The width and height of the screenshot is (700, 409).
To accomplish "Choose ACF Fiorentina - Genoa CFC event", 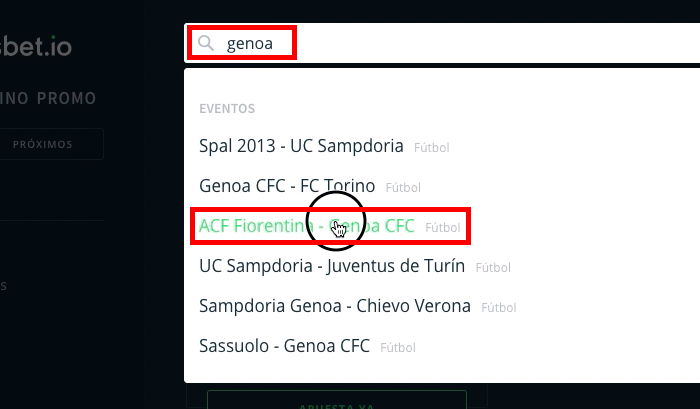I will [x=307, y=226].
